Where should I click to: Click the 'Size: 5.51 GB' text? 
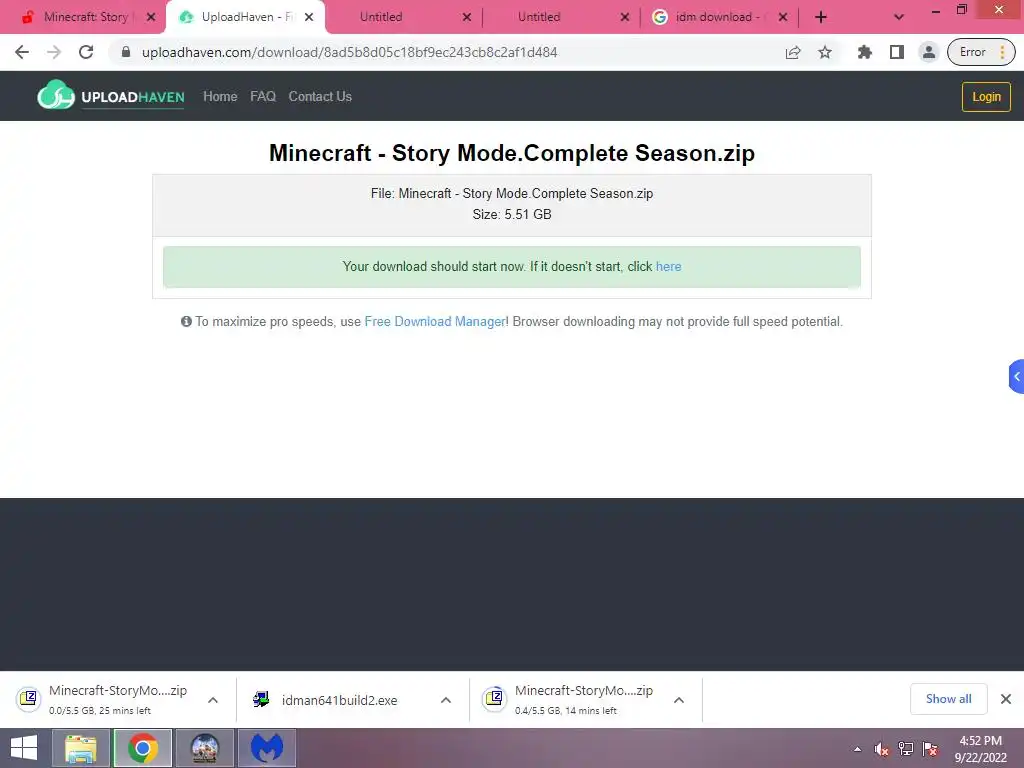coord(512,214)
